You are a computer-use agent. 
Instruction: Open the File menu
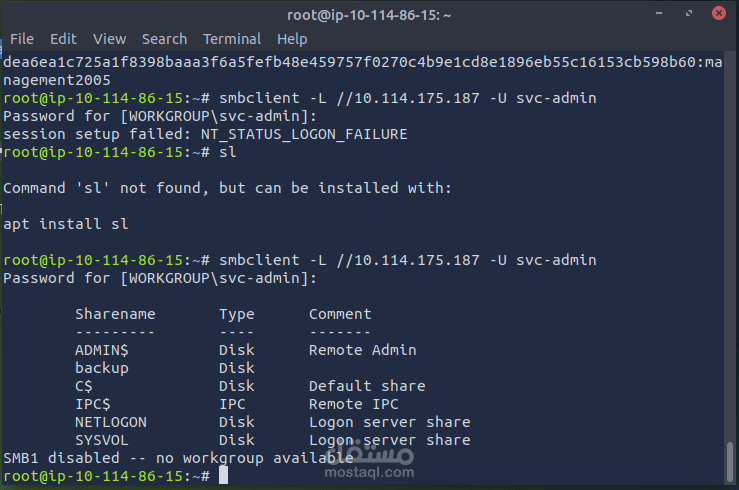[22, 39]
